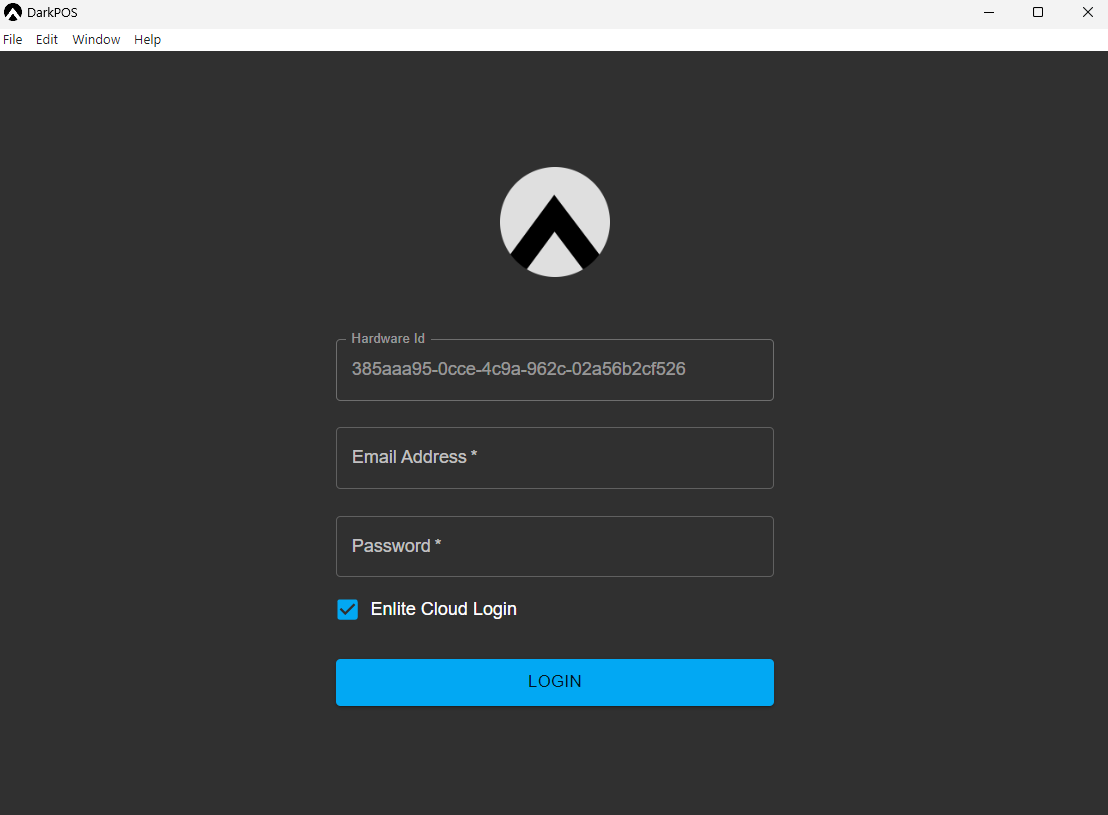Click the DarkPOS title bar app icon
Viewport: 1108px width, 815px height.
click(13, 12)
